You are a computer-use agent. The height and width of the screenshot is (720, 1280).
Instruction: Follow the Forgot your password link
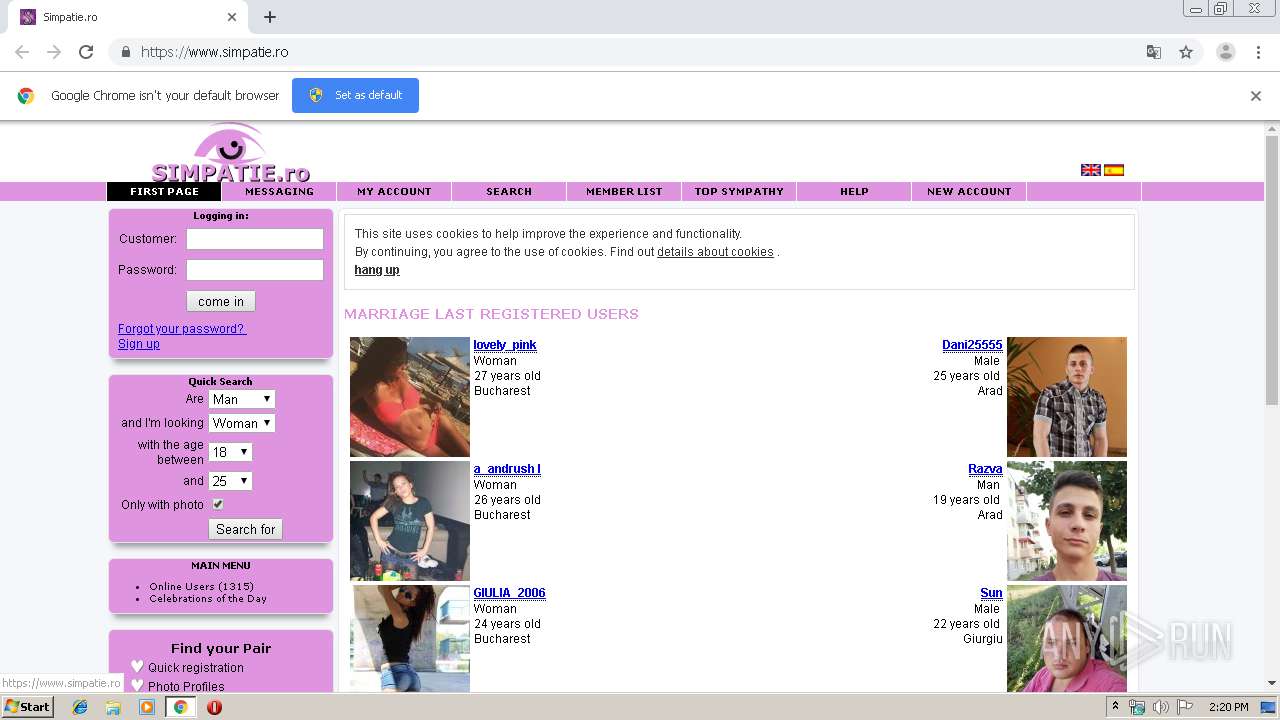coord(182,329)
